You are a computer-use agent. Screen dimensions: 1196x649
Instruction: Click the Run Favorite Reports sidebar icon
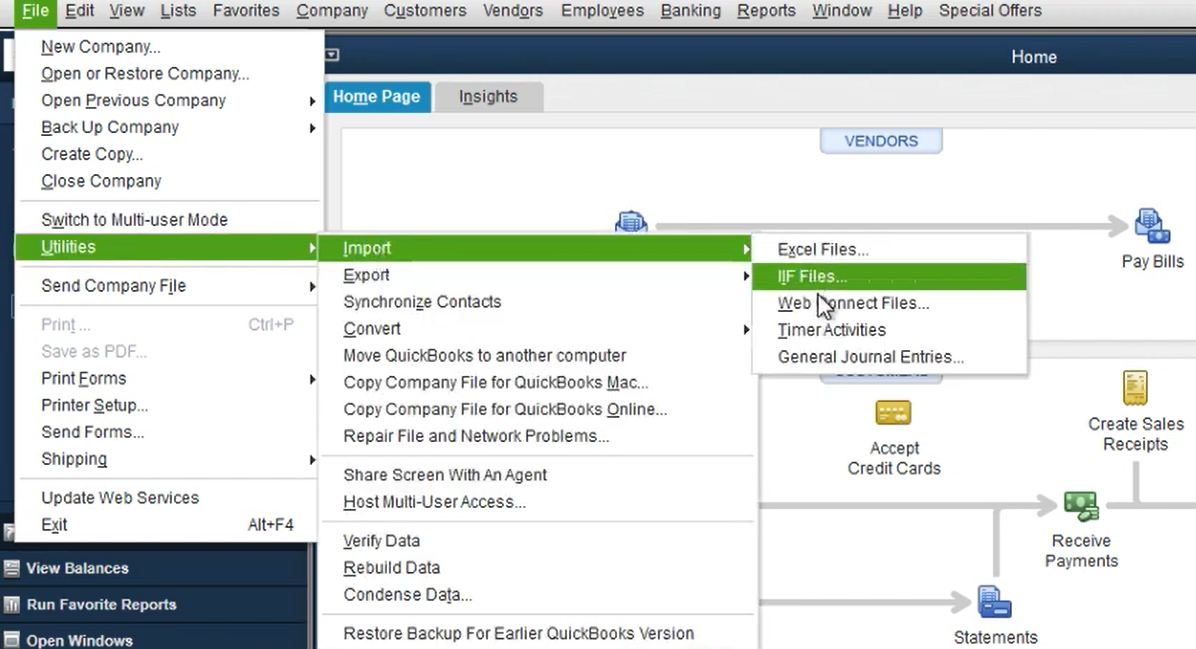coord(11,605)
